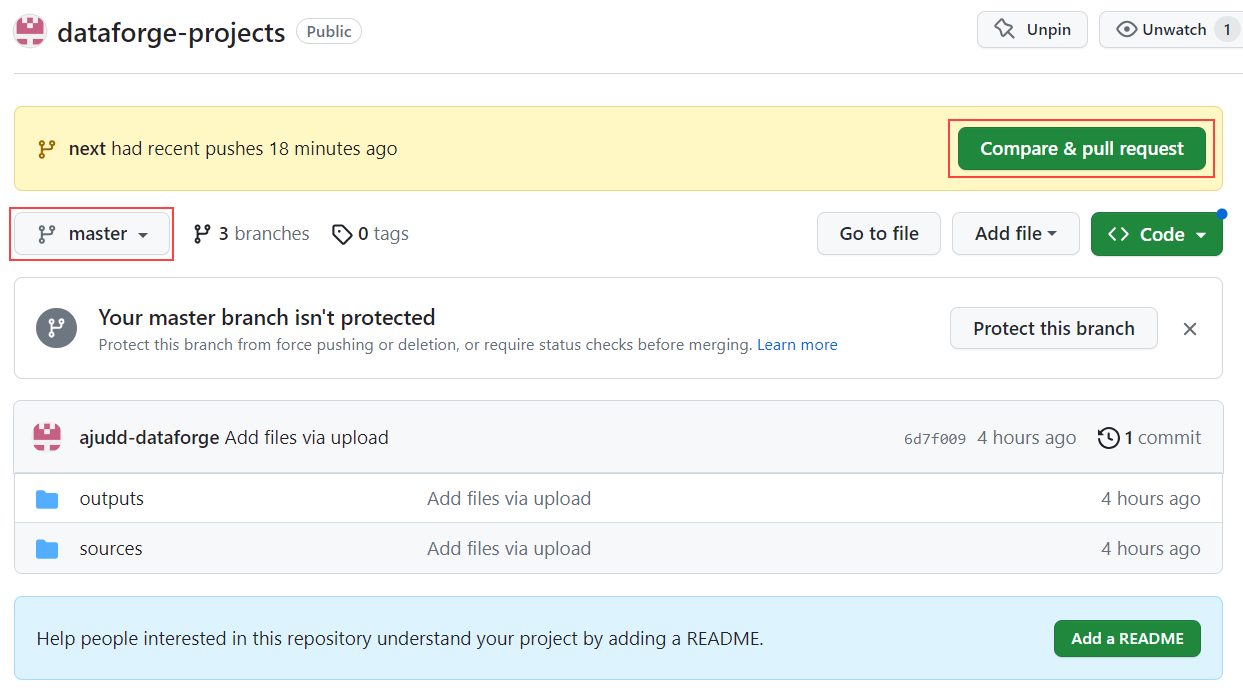Open the sources folder
Image resolution: width=1243 pixels, height=691 pixels.
tap(111, 549)
